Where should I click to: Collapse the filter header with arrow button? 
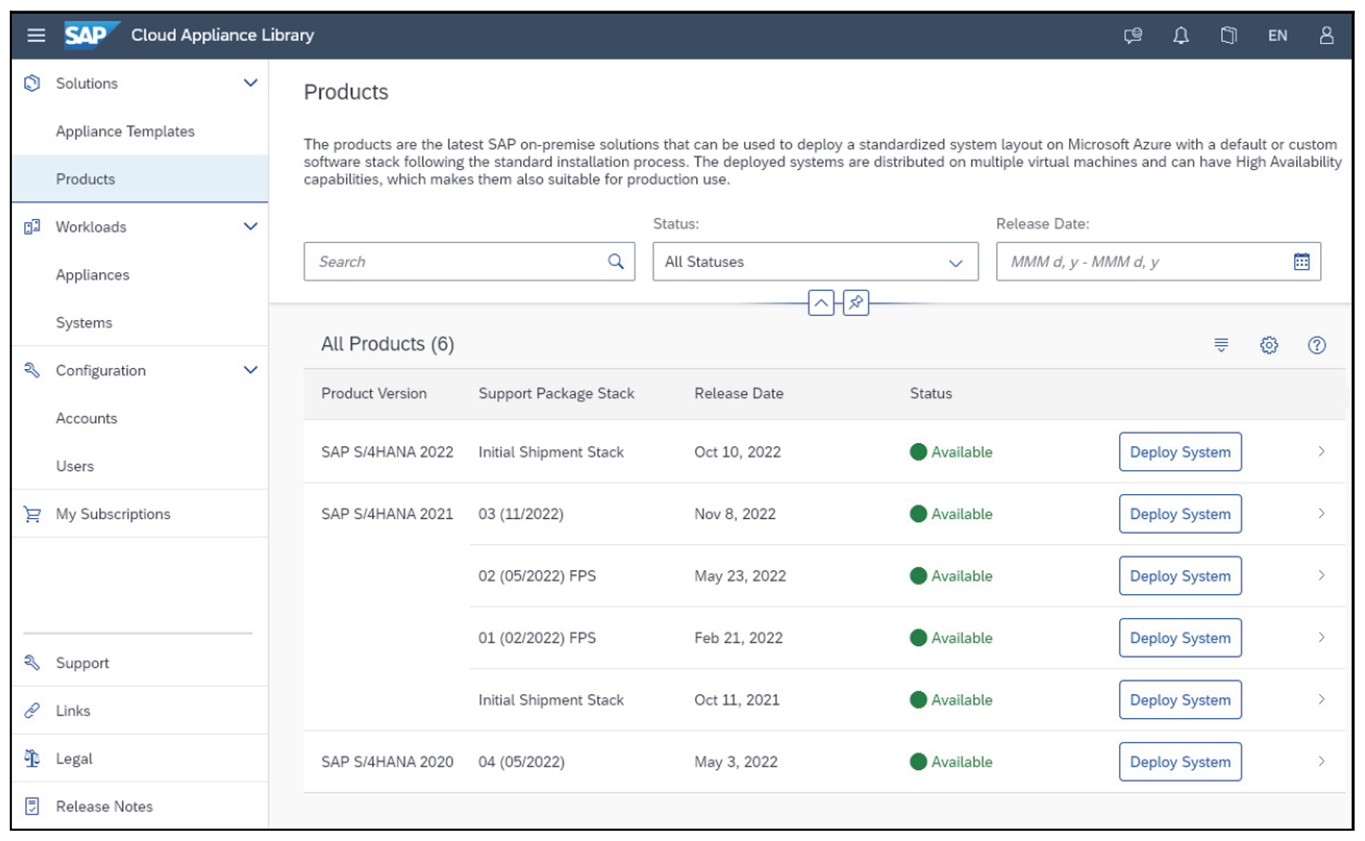coord(821,302)
